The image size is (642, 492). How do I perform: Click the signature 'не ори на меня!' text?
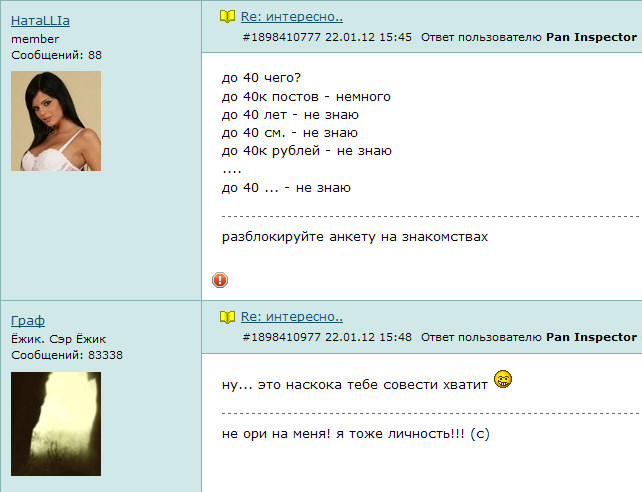coord(276,434)
